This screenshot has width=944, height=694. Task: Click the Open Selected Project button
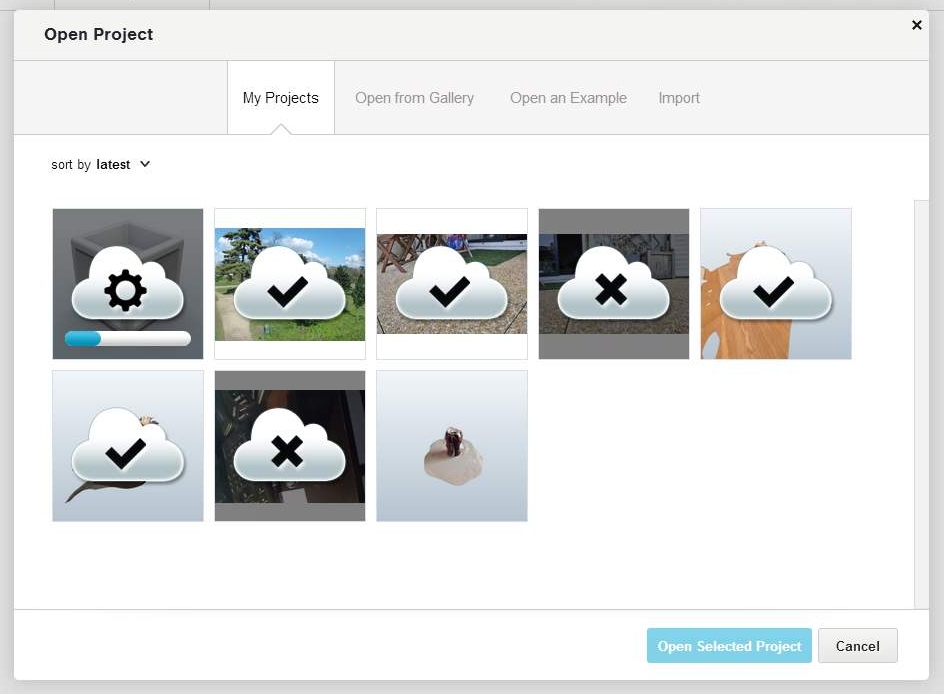pos(729,646)
